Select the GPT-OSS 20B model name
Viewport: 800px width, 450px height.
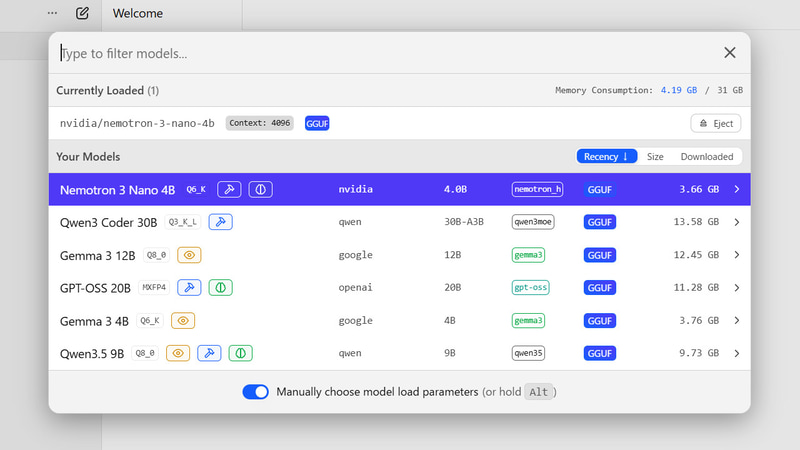pos(95,288)
